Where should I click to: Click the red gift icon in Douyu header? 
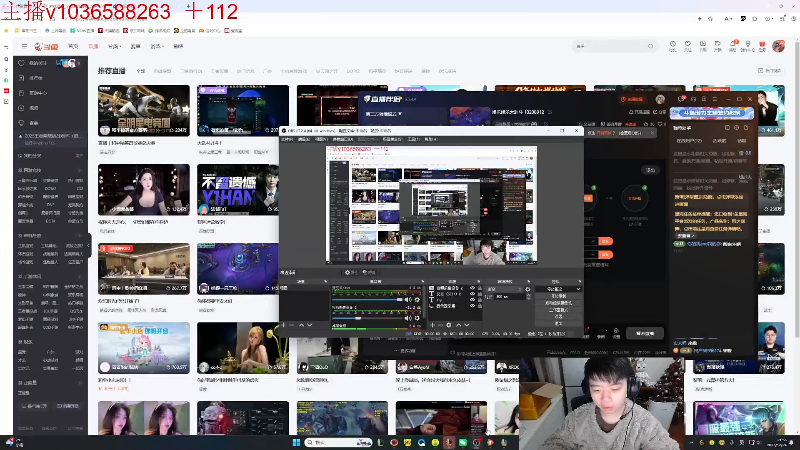[762, 44]
